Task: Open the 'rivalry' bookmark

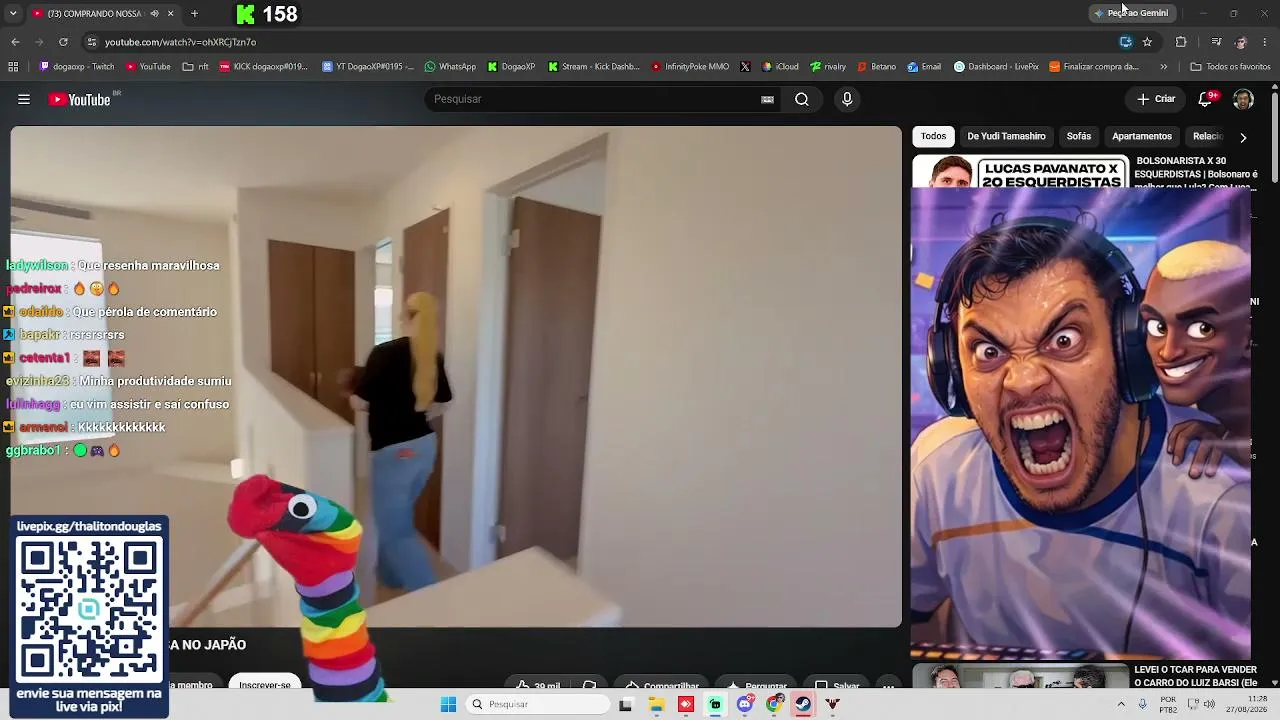Action: (828, 67)
